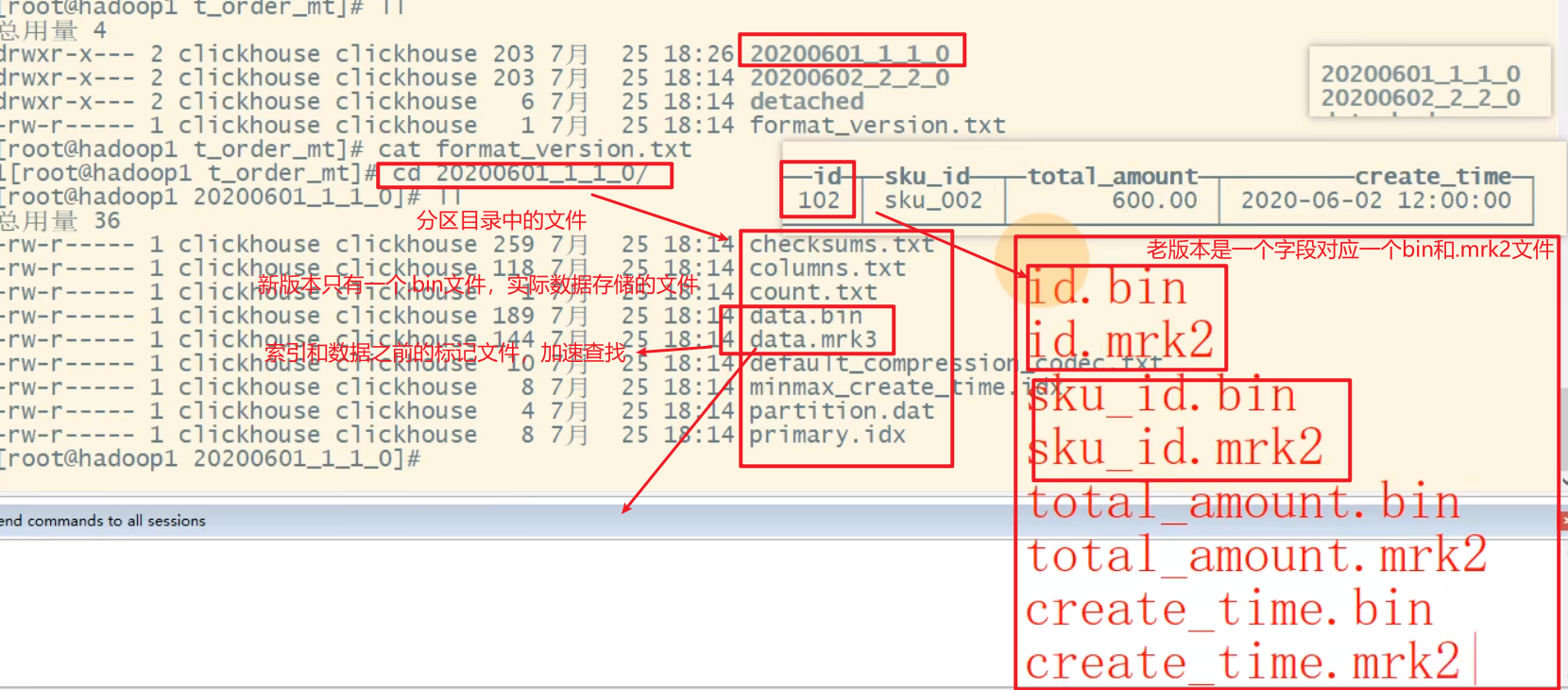Click 20200601_1_1_0 in the top-right card
The image size is (1568, 690).
(x=1421, y=74)
